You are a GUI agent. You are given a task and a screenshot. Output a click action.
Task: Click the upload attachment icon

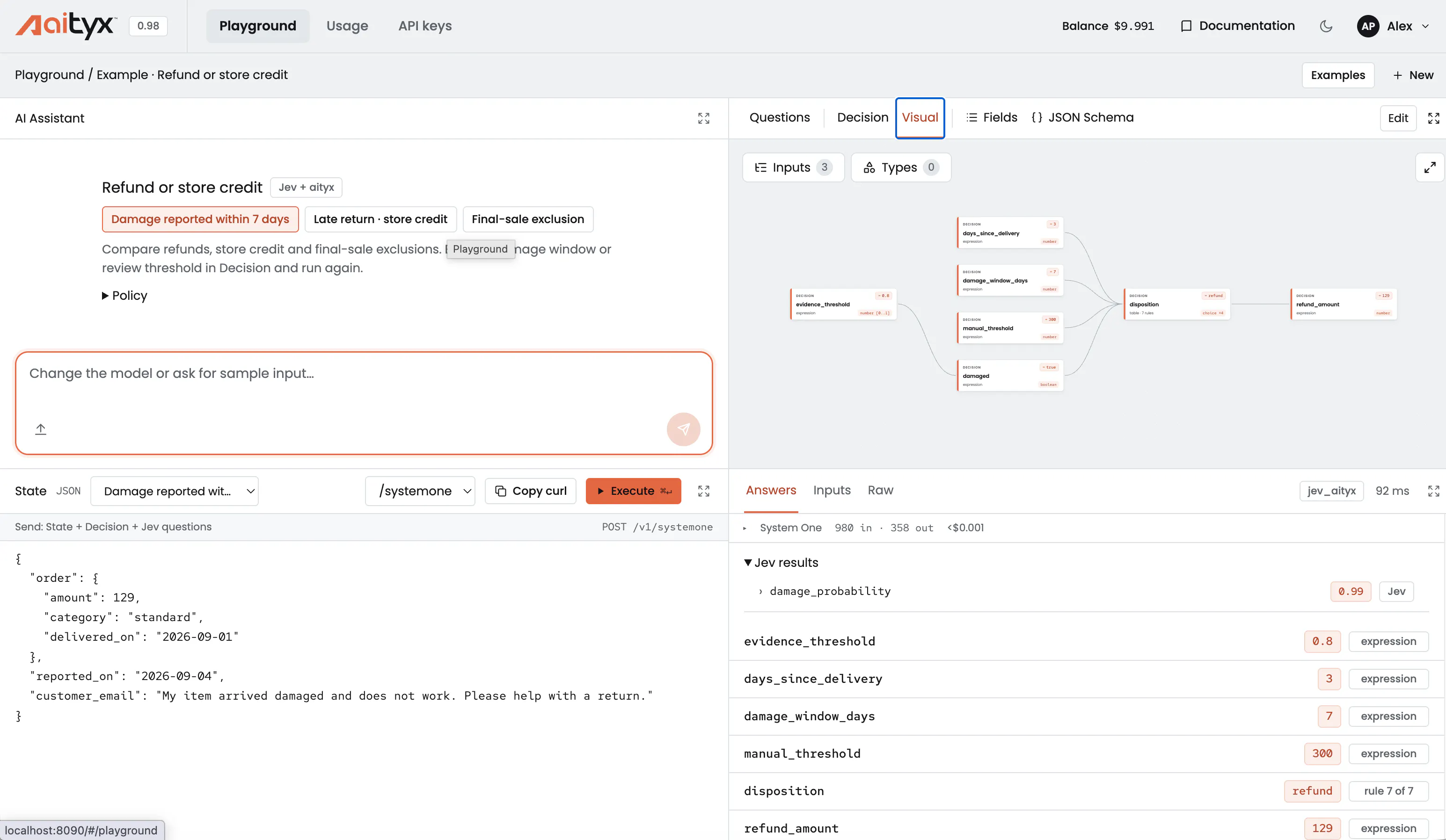[41, 429]
